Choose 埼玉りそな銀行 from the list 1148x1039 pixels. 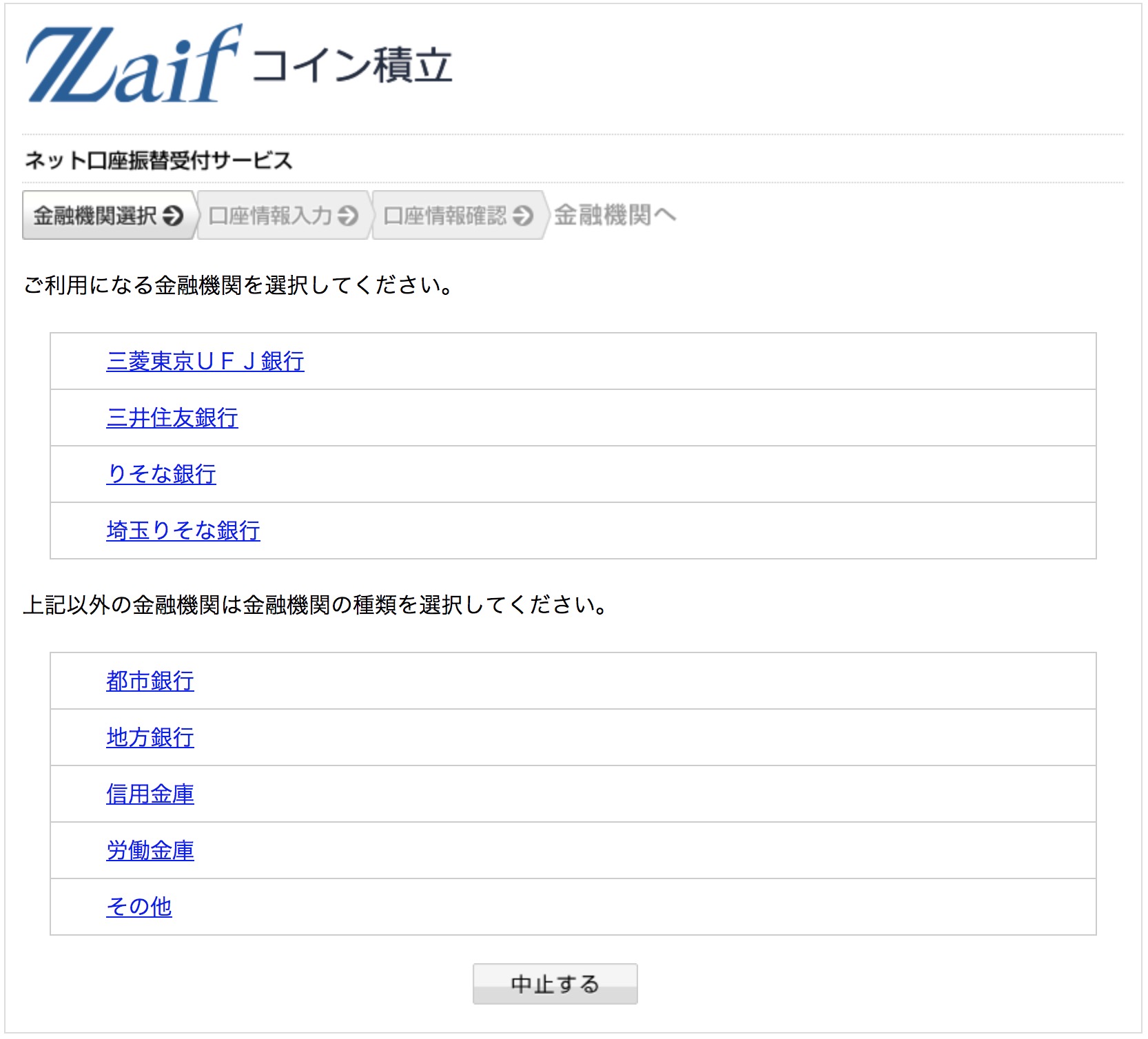(x=183, y=531)
